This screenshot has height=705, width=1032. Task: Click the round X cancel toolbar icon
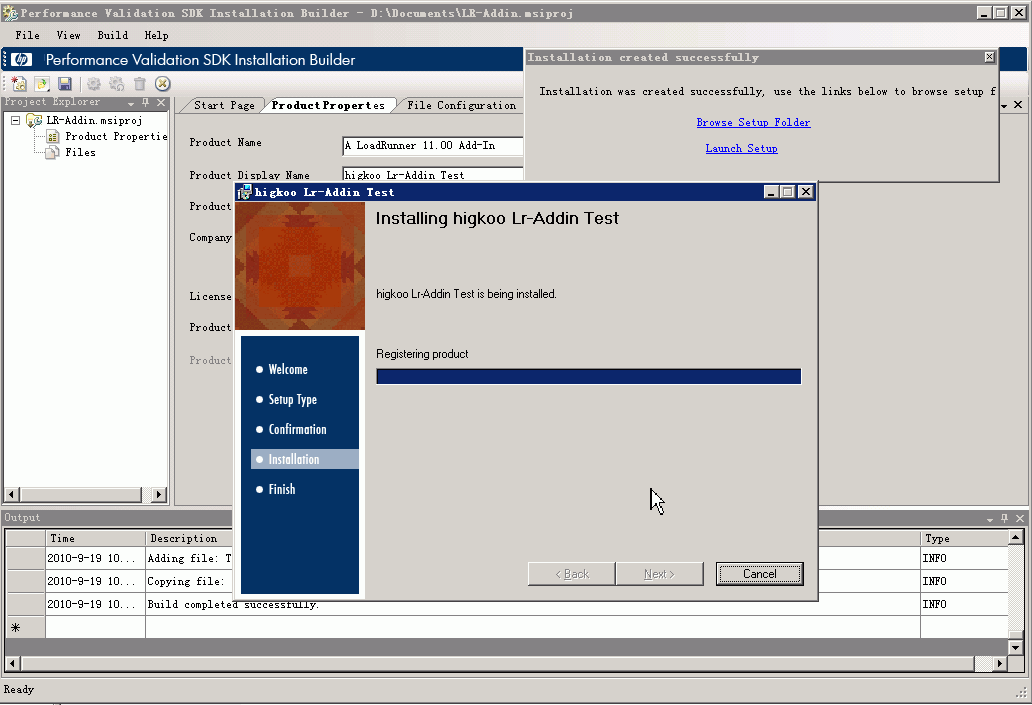coord(163,84)
